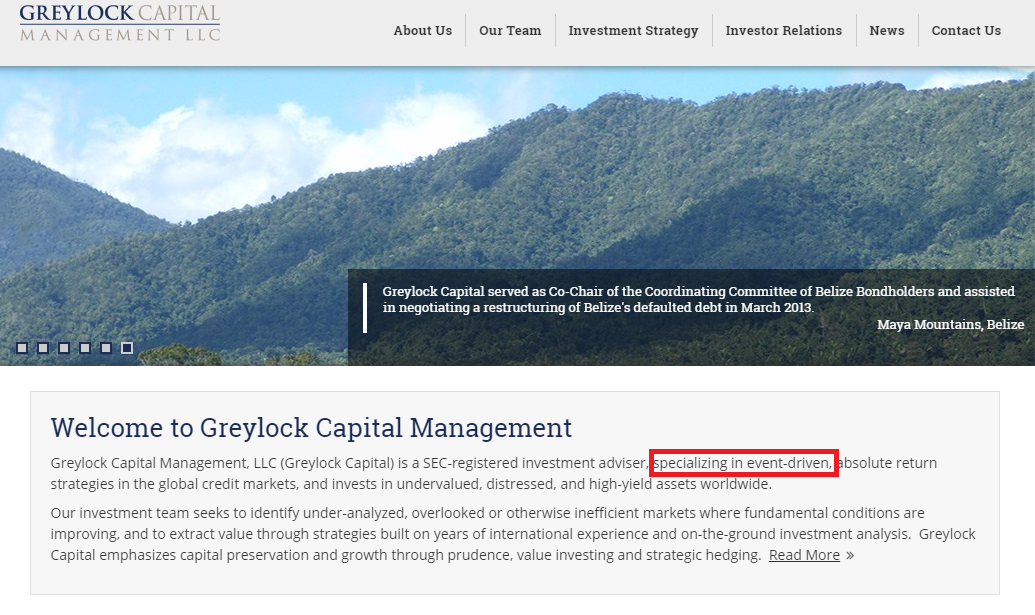This screenshot has height=615, width=1035.
Task: Choose the fourth carousel indicator dot
Action: pos(85,348)
